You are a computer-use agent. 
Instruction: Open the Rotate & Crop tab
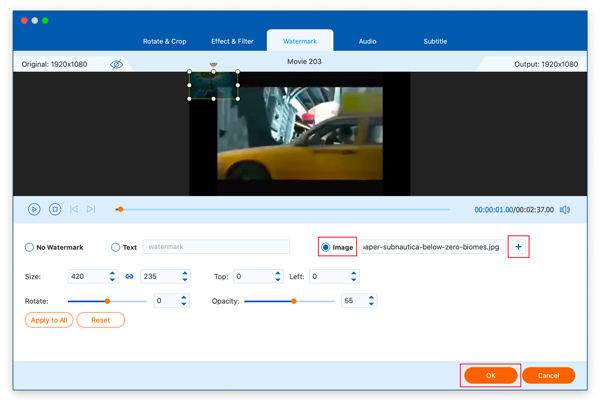pyautogui.click(x=164, y=41)
